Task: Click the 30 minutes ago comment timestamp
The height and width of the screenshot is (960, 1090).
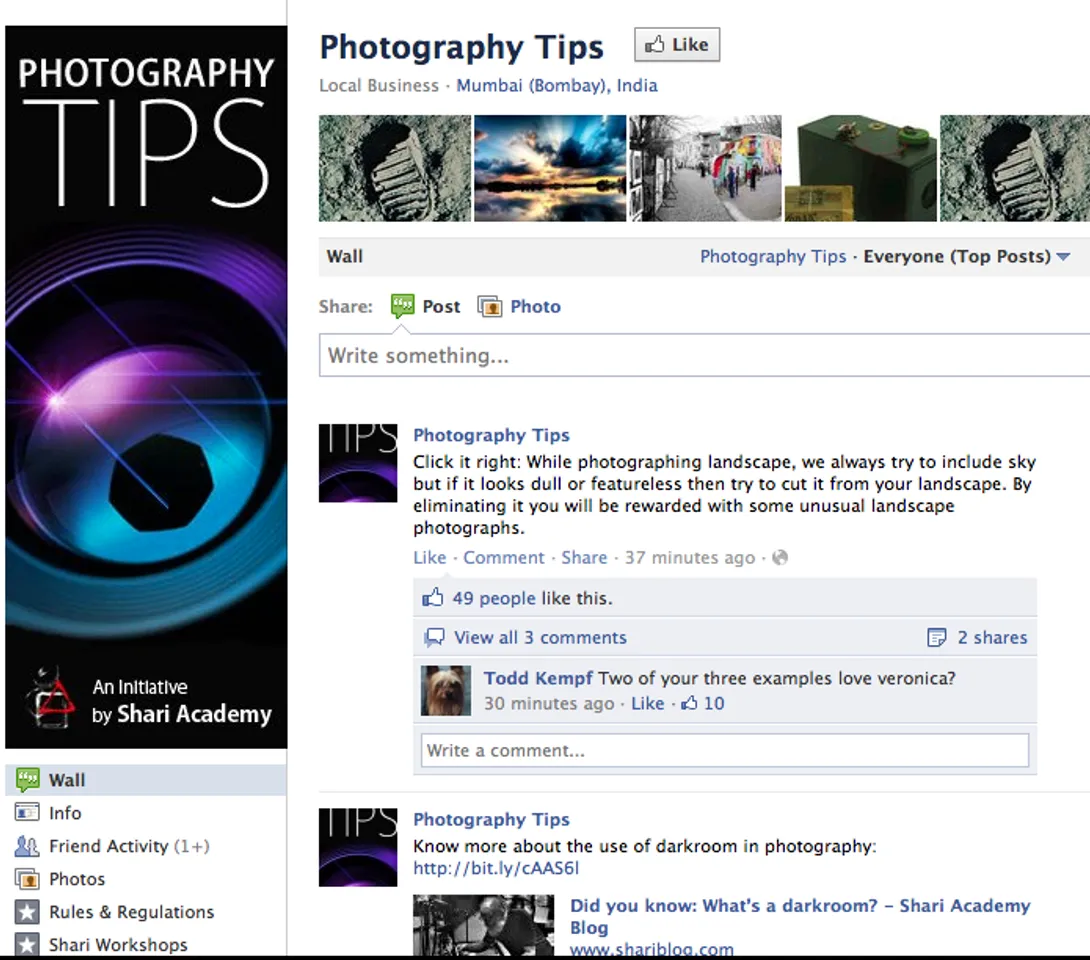Action: click(x=549, y=703)
